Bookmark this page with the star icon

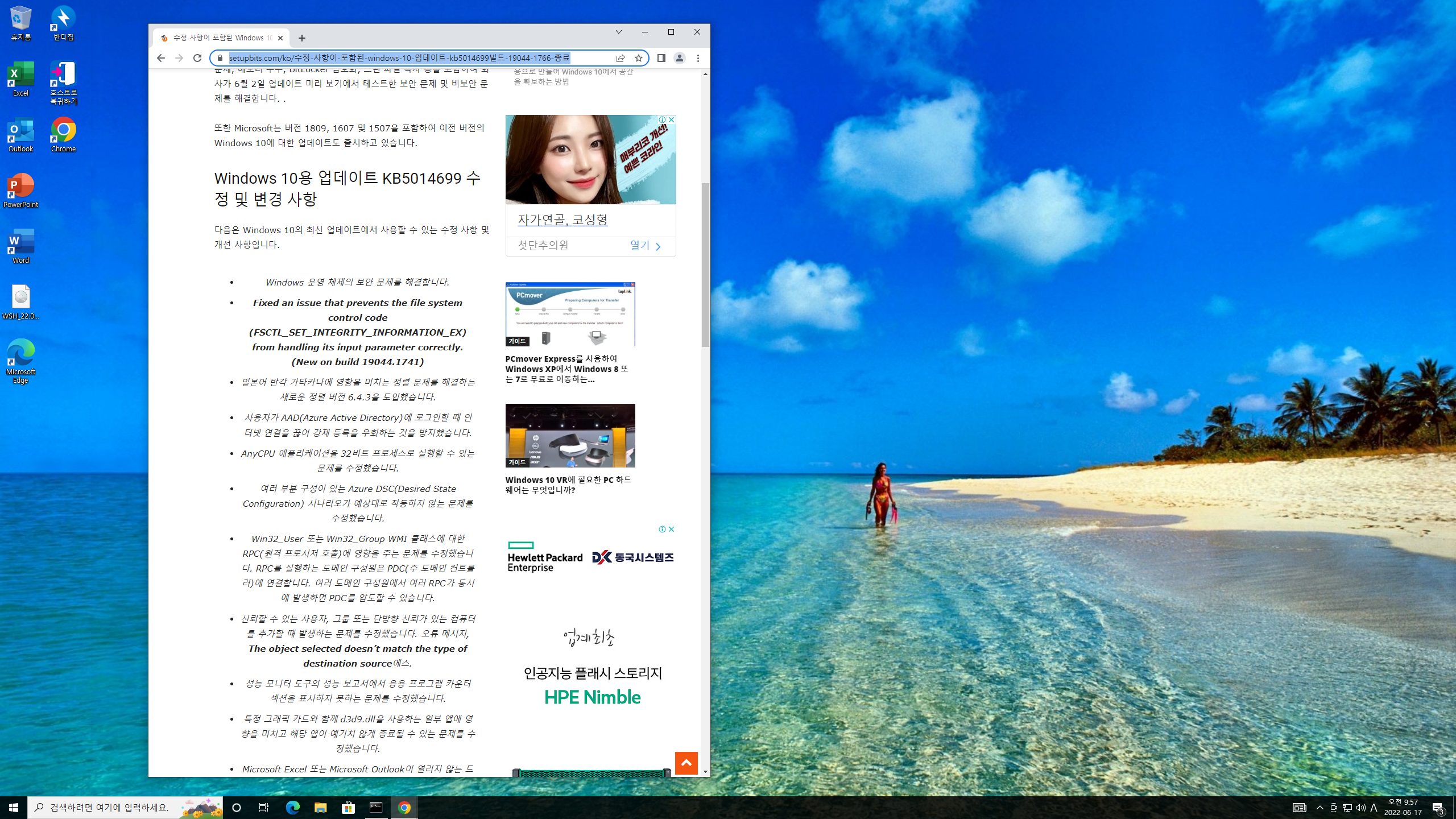click(639, 58)
